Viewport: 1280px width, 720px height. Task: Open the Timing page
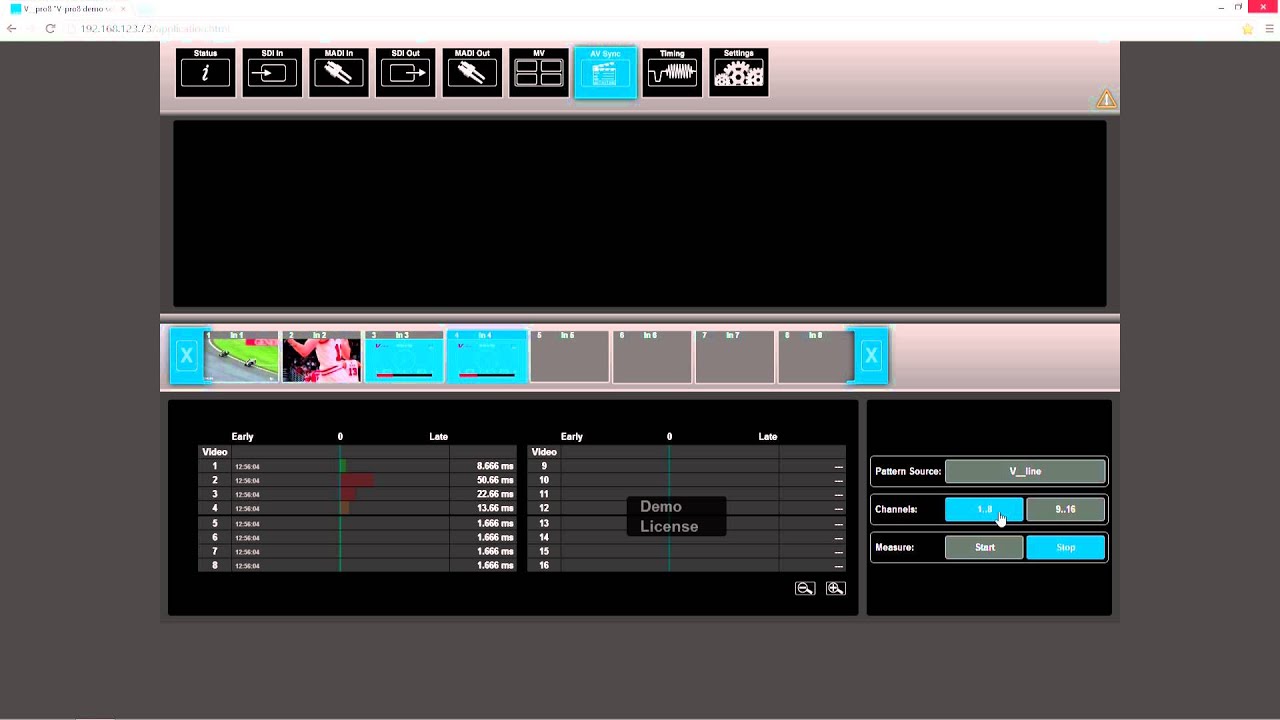[x=672, y=72]
